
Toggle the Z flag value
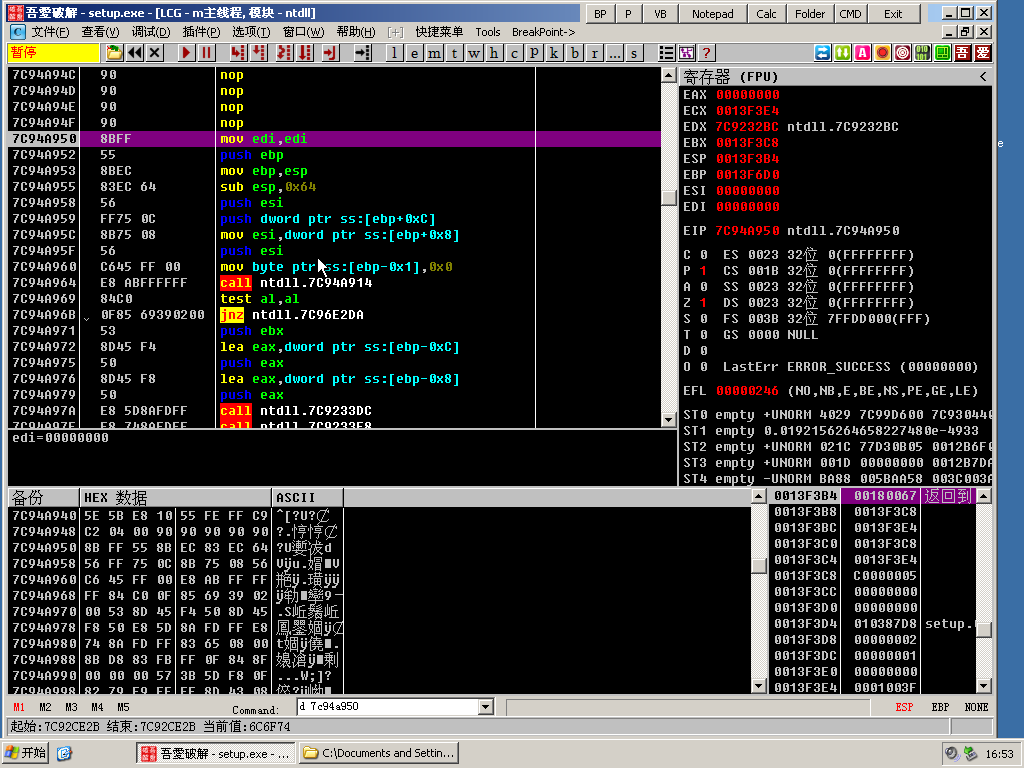[703, 303]
